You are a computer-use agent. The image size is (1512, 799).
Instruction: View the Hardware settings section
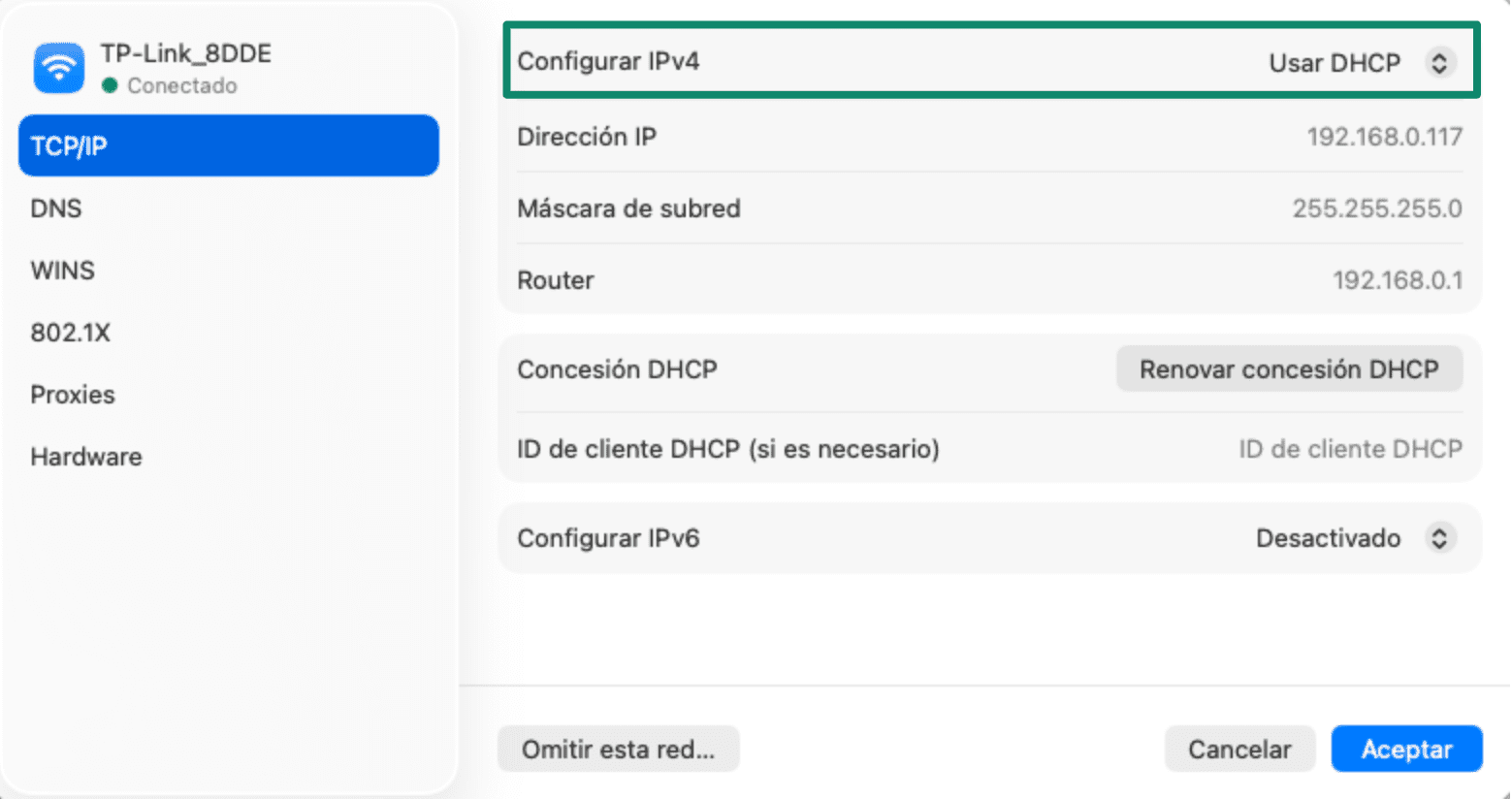click(86, 456)
